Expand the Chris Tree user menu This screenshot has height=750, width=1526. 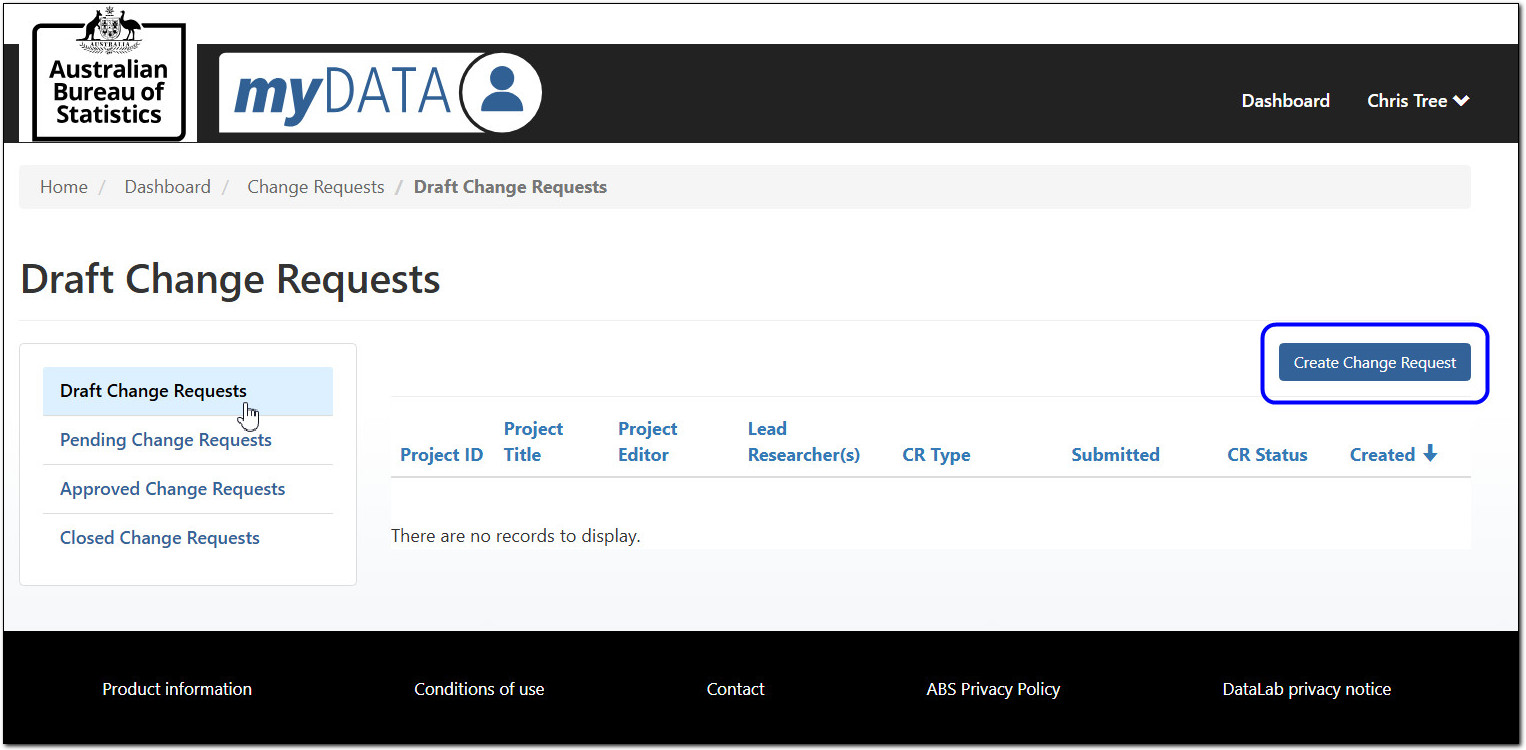pos(1417,101)
